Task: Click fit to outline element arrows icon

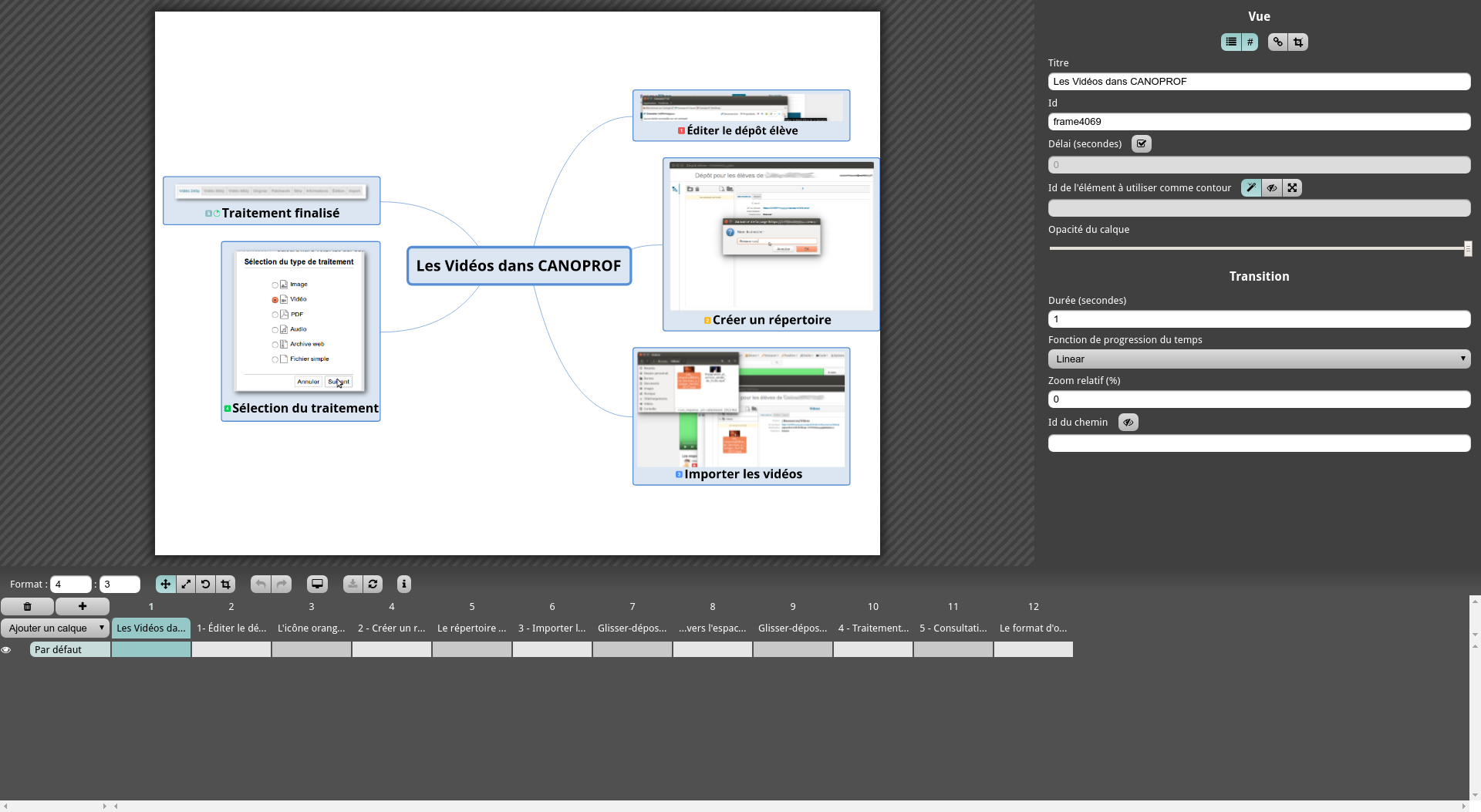Action: 1292,187
